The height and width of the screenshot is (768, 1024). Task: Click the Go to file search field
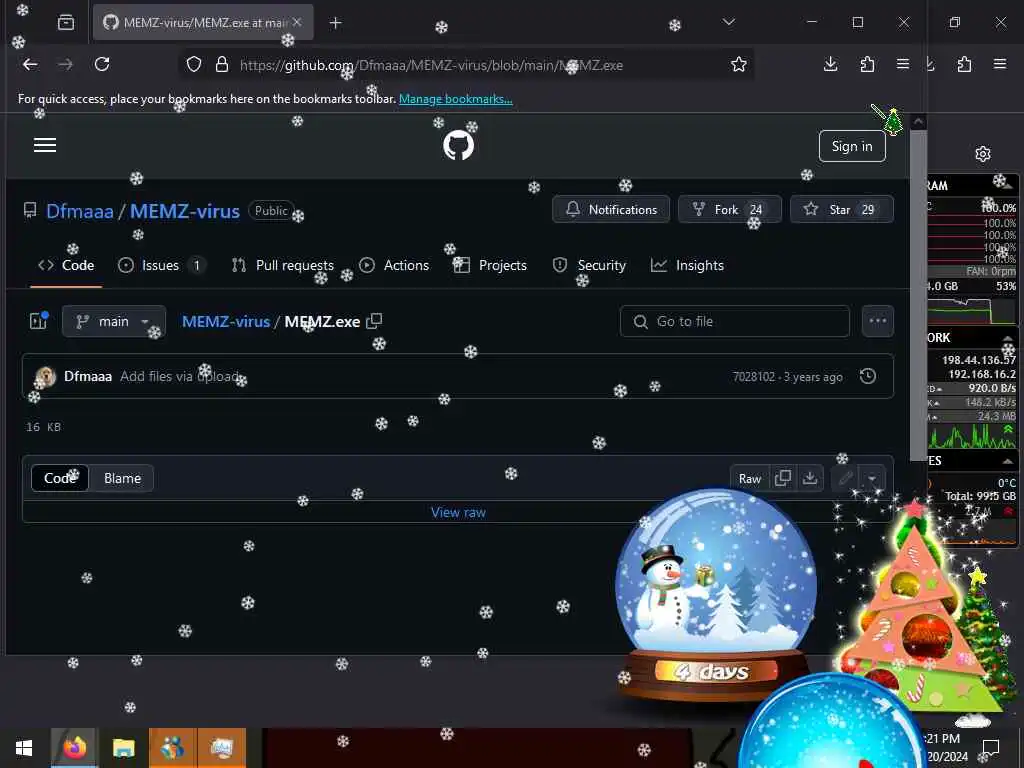pyautogui.click(x=735, y=321)
